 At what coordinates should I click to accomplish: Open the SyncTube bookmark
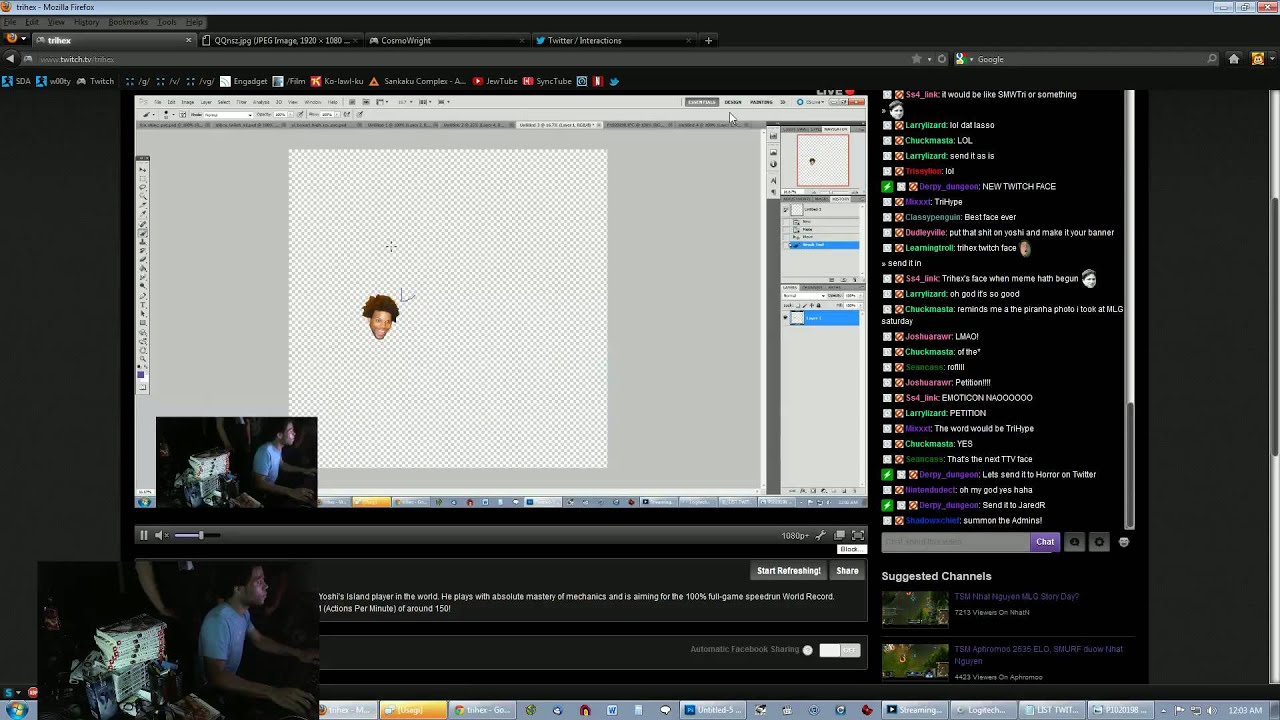(547, 81)
